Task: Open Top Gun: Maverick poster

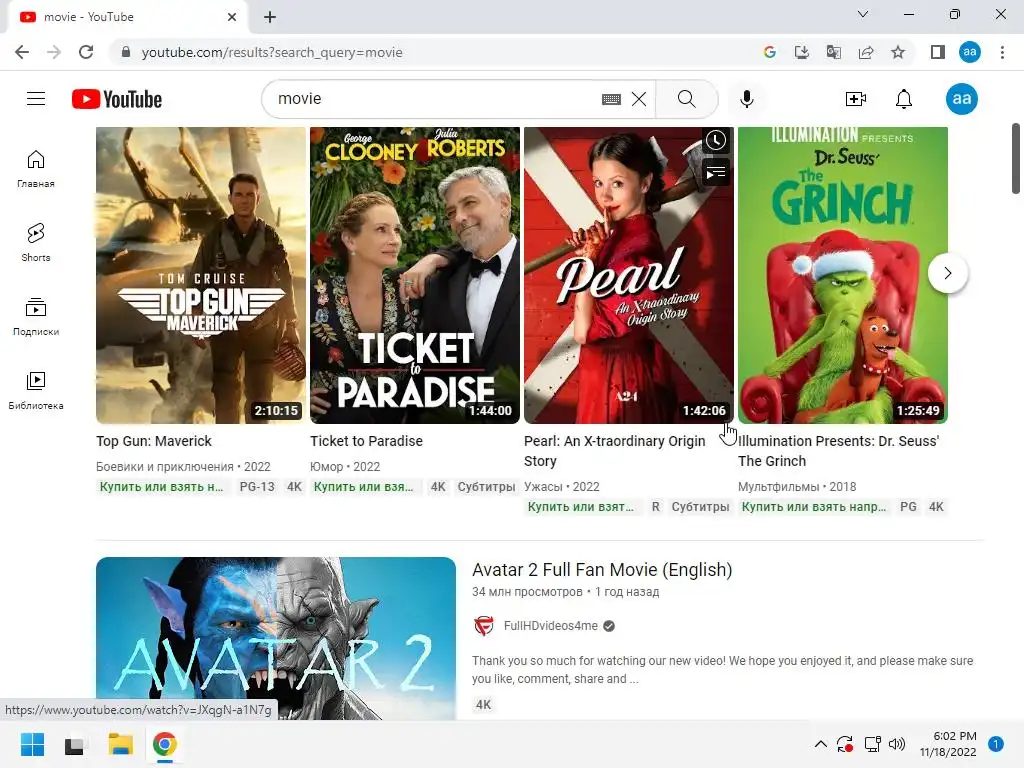Action: click(200, 275)
